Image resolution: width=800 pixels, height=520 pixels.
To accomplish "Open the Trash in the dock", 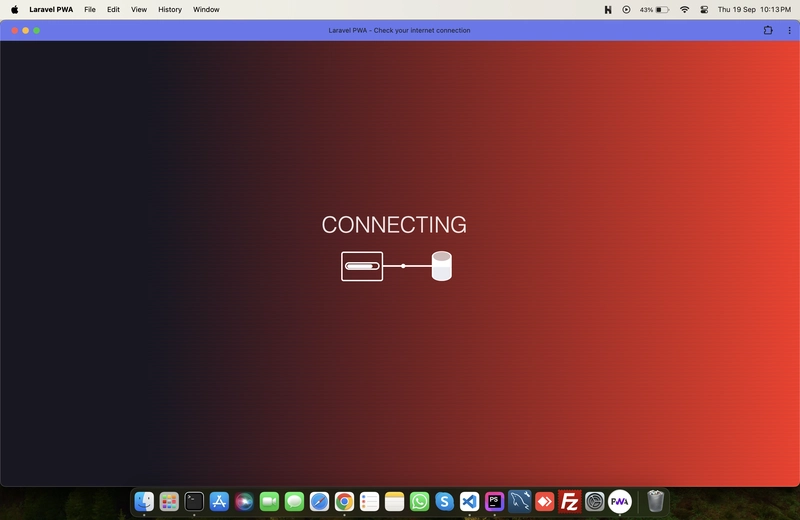I will coord(656,501).
